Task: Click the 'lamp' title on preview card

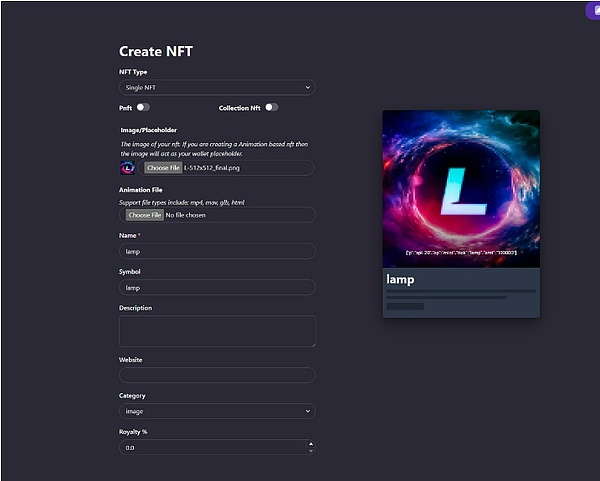Action: [400, 280]
